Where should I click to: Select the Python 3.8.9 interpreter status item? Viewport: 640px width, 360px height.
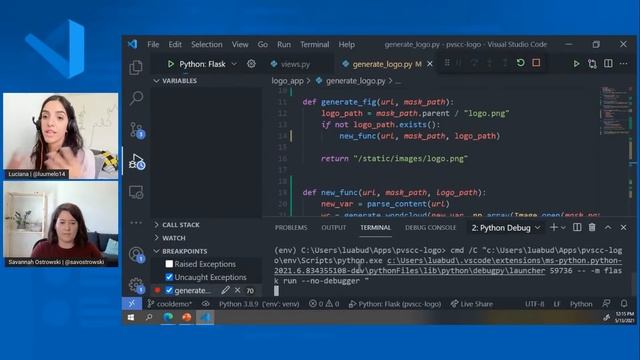point(259,304)
